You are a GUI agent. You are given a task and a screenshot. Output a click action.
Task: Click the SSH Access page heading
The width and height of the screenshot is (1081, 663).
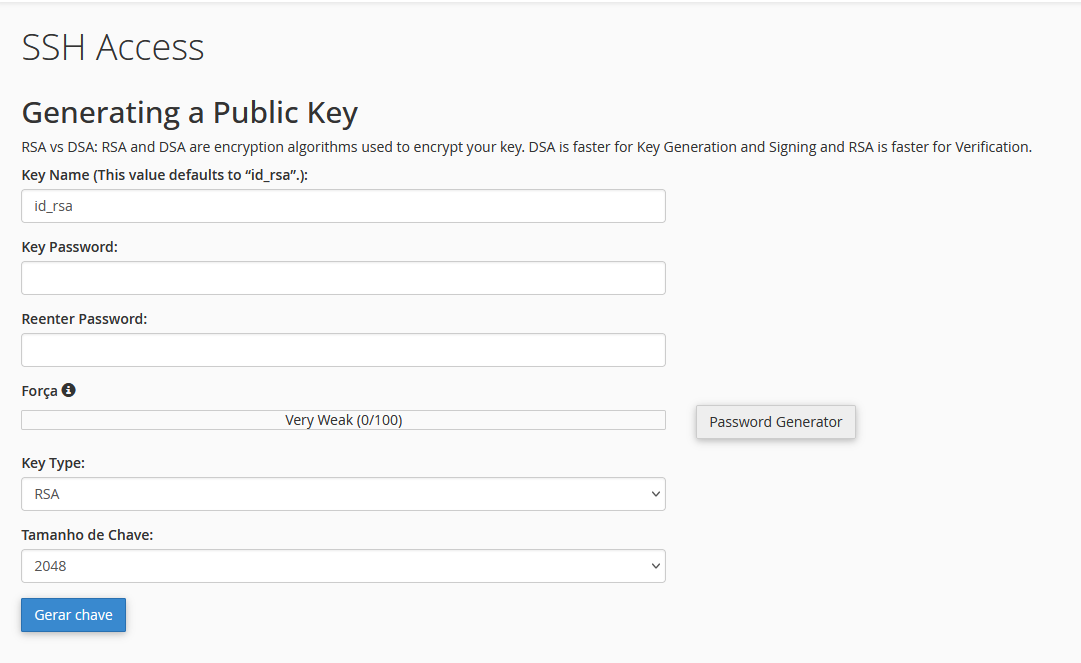[113, 48]
